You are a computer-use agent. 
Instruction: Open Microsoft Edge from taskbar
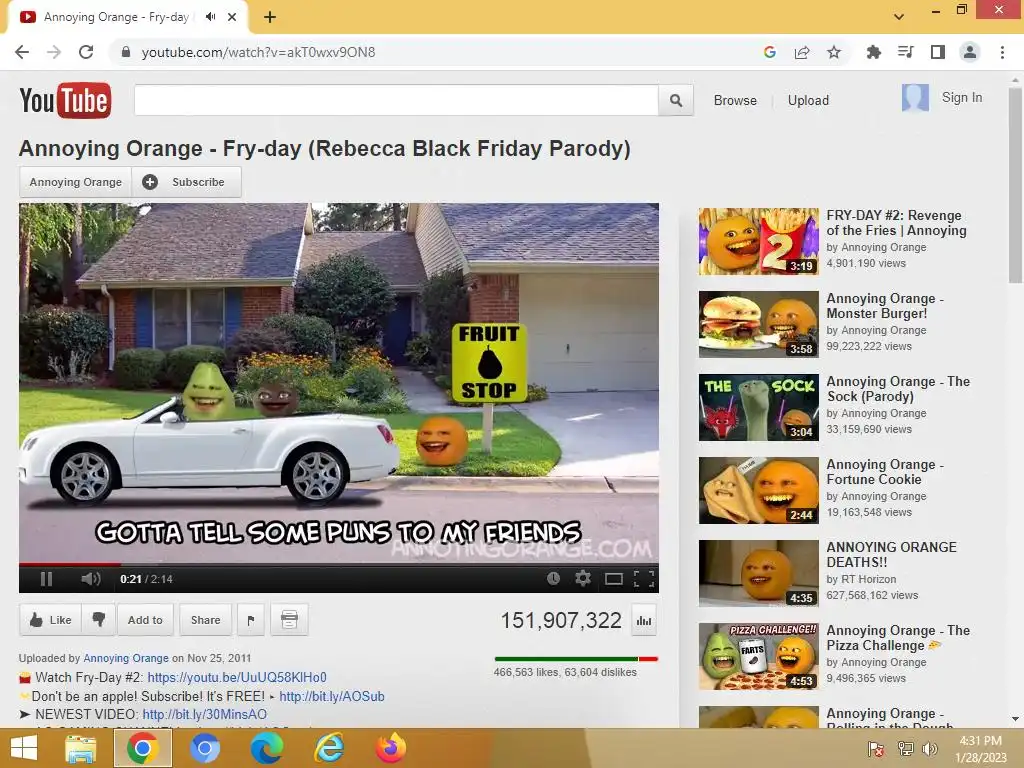click(x=266, y=748)
